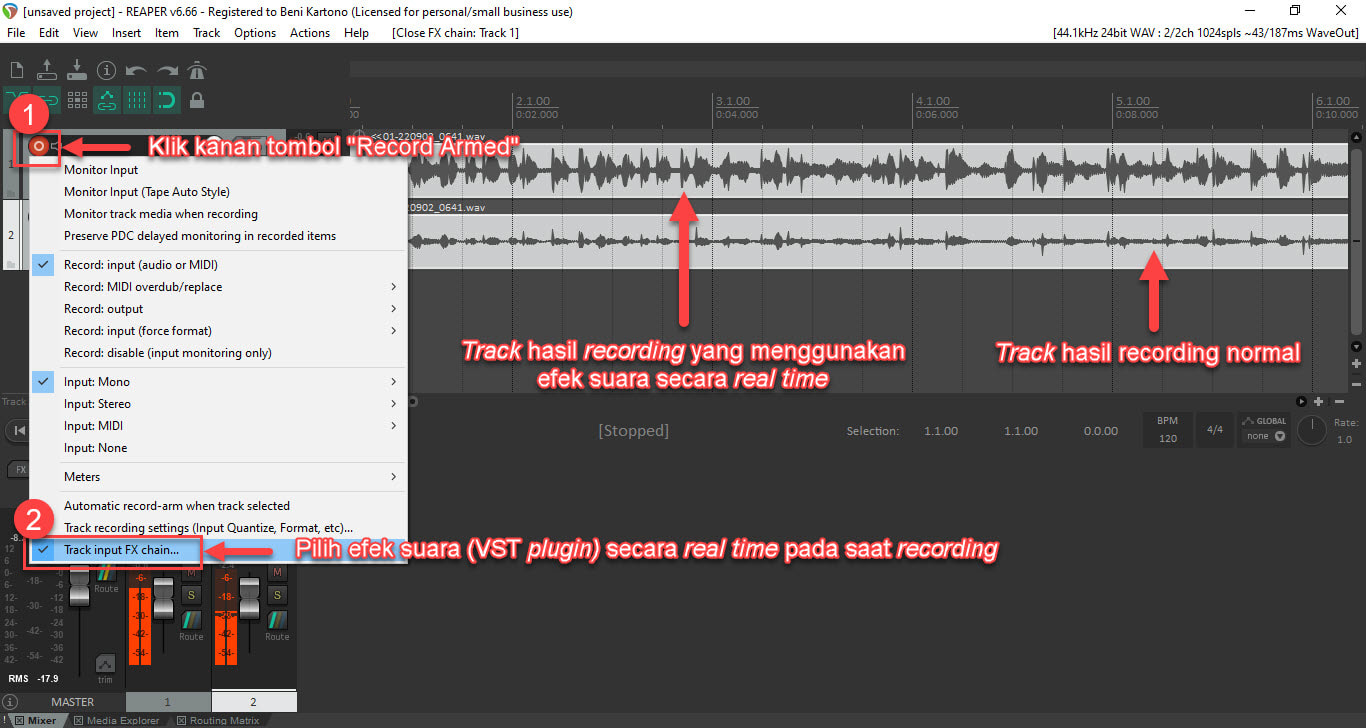Open checked Track input FX chain entry
Viewport: 1366px width, 728px height.
(x=218, y=550)
